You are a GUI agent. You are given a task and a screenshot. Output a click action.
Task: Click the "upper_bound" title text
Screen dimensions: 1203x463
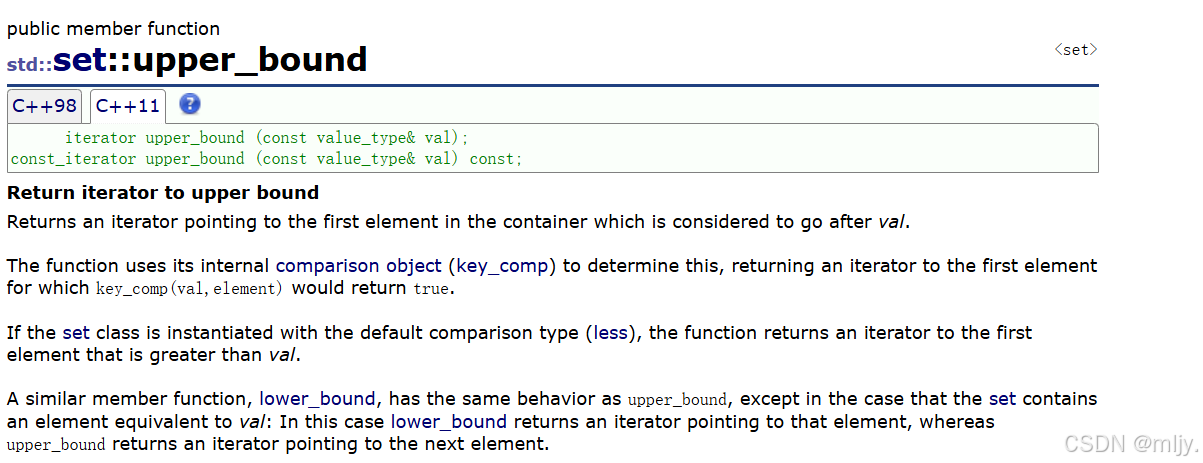tap(249, 61)
